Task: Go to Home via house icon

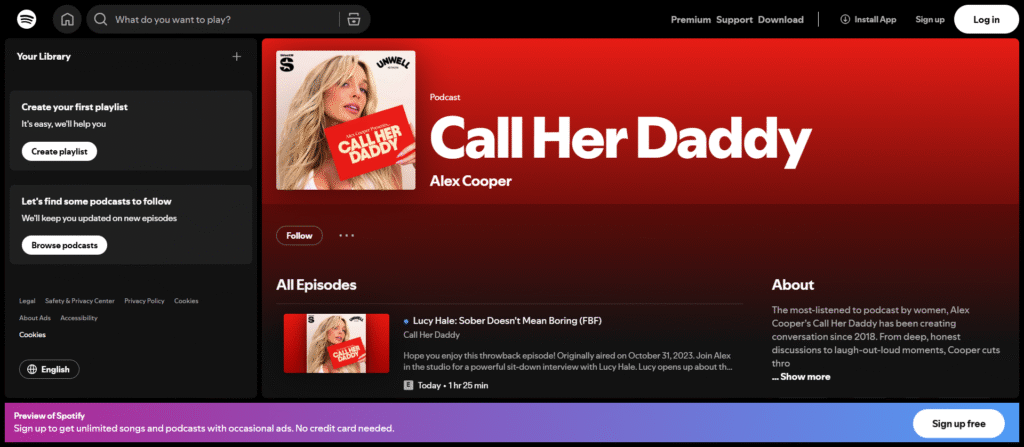Action: (67, 19)
